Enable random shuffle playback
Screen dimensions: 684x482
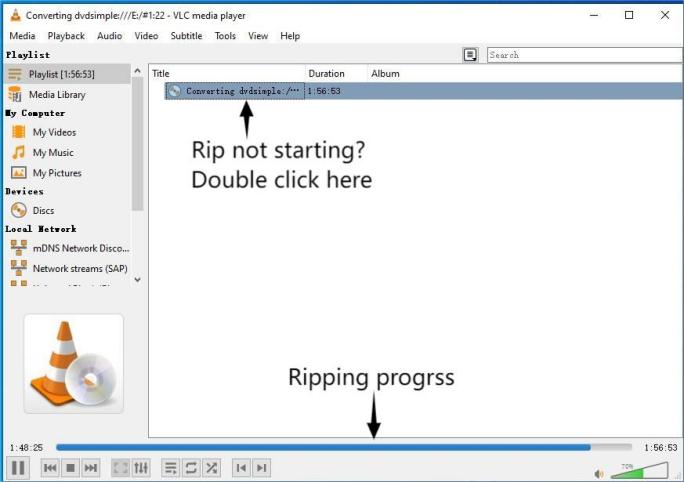click(212, 467)
